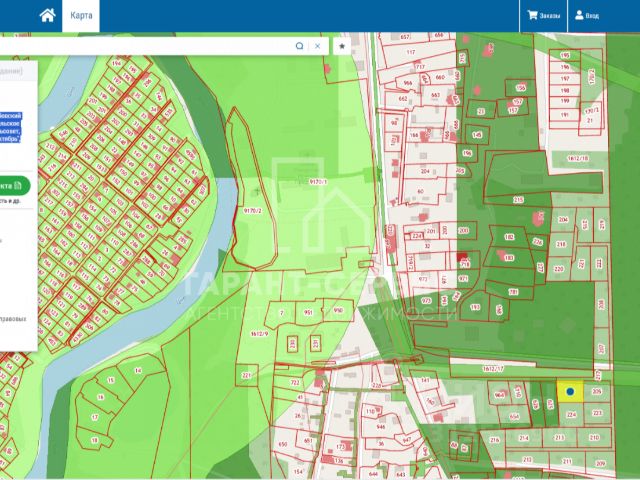This screenshot has height=480, width=640.
Task: Select parcel labeled 9170/1
Action: click(318, 182)
